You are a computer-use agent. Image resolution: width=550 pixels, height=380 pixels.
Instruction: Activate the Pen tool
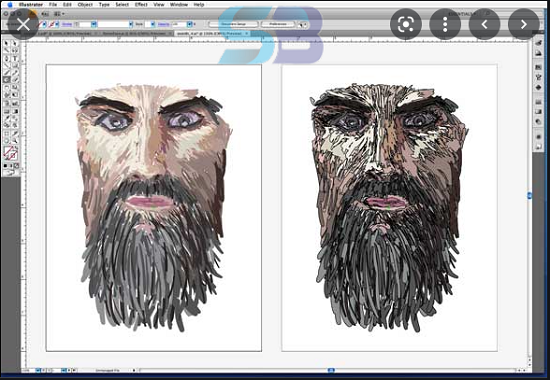coord(6,58)
